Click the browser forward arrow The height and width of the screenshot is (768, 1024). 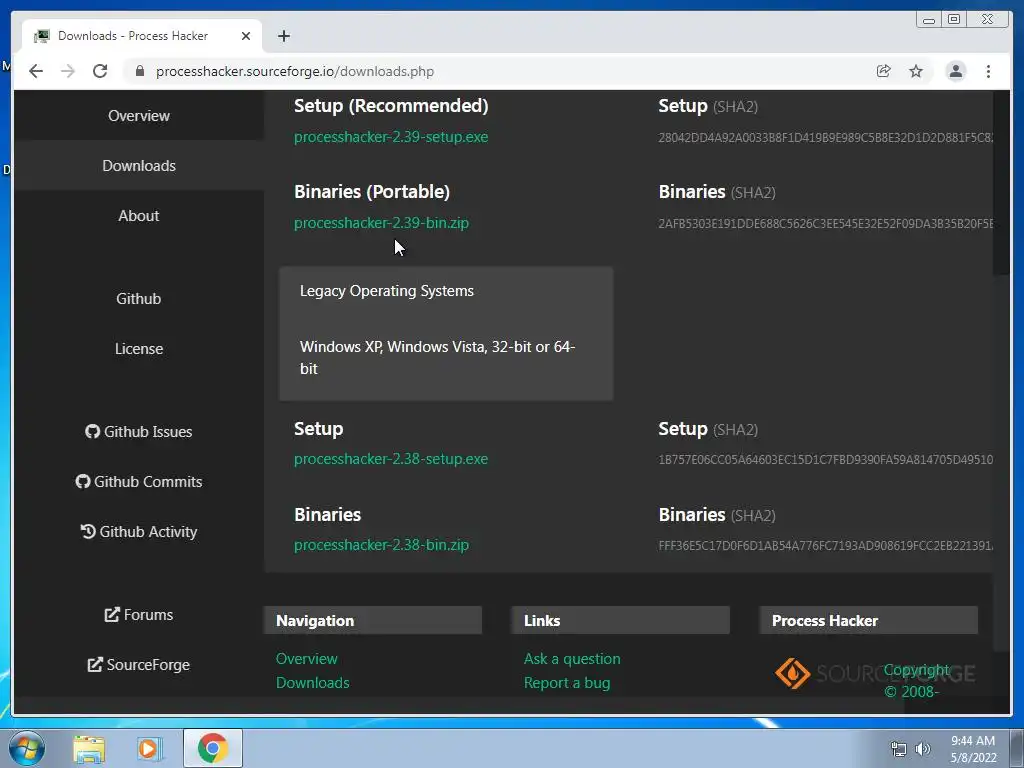[68, 71]
